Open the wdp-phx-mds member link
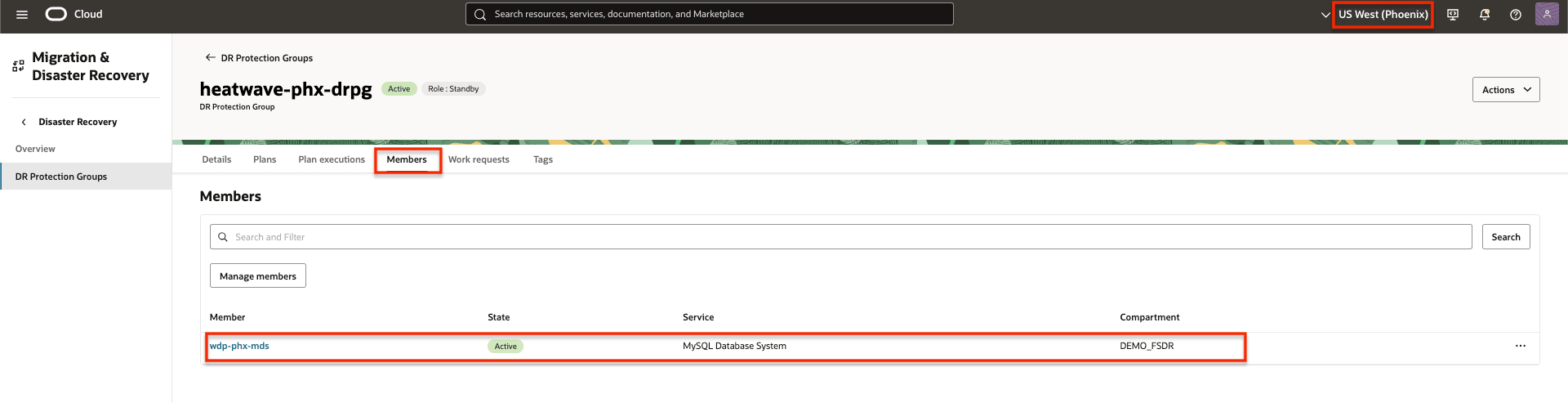Viewport: 1568px width, 403px height. [239, 346]
